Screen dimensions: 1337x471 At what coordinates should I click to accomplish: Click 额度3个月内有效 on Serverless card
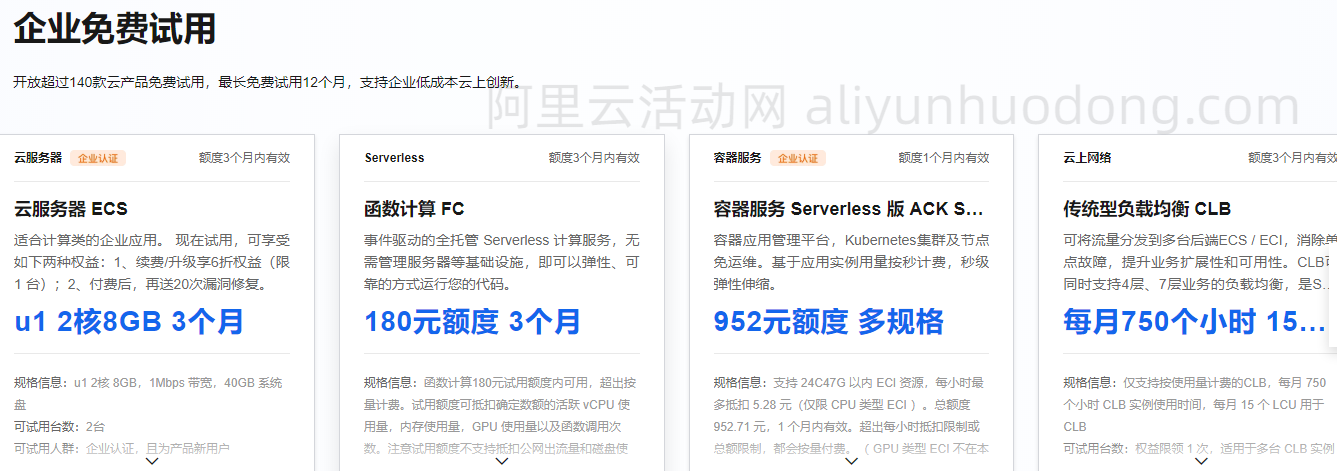(594, 158)
